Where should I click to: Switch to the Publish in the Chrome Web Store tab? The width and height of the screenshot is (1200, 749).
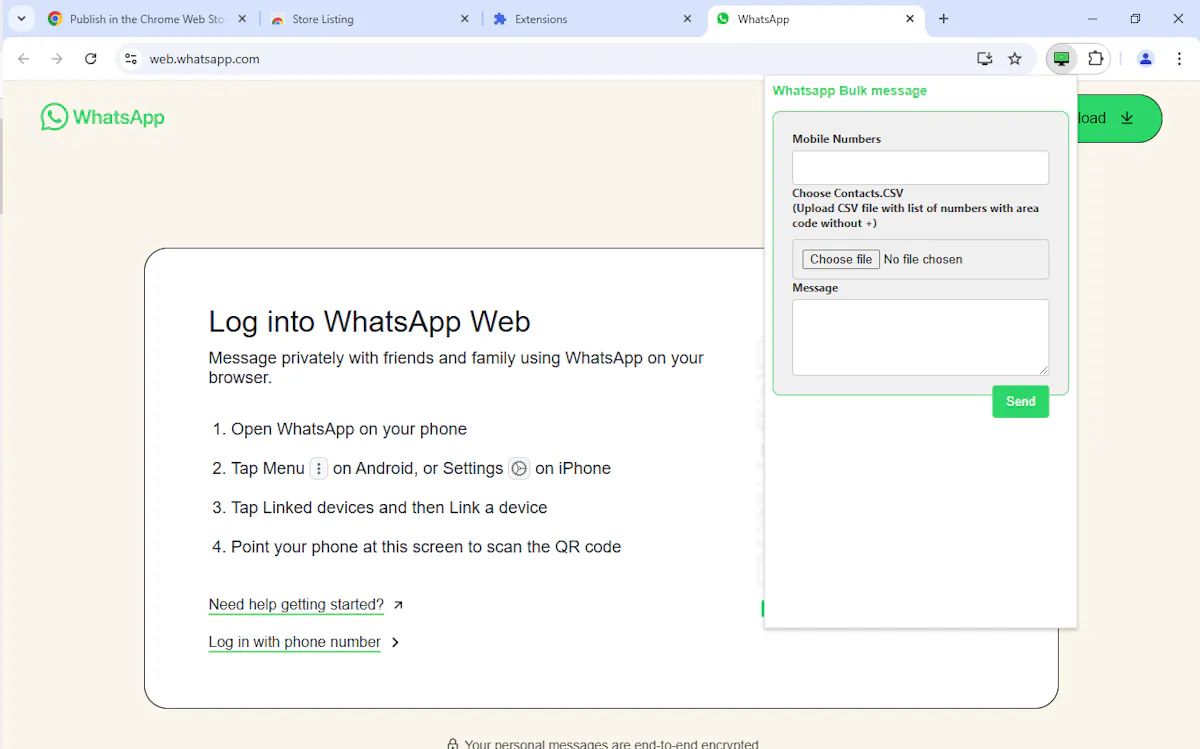coord(147,19)
